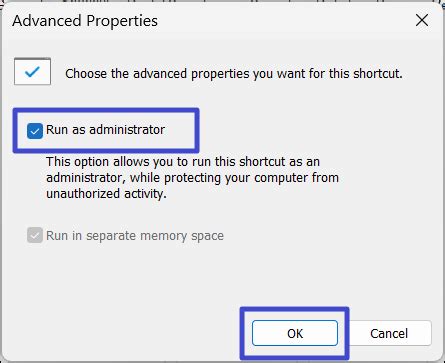Select the white box containing the checkmark icon
The width and height of the screenshot is (445, 363).
click(32, 71)
